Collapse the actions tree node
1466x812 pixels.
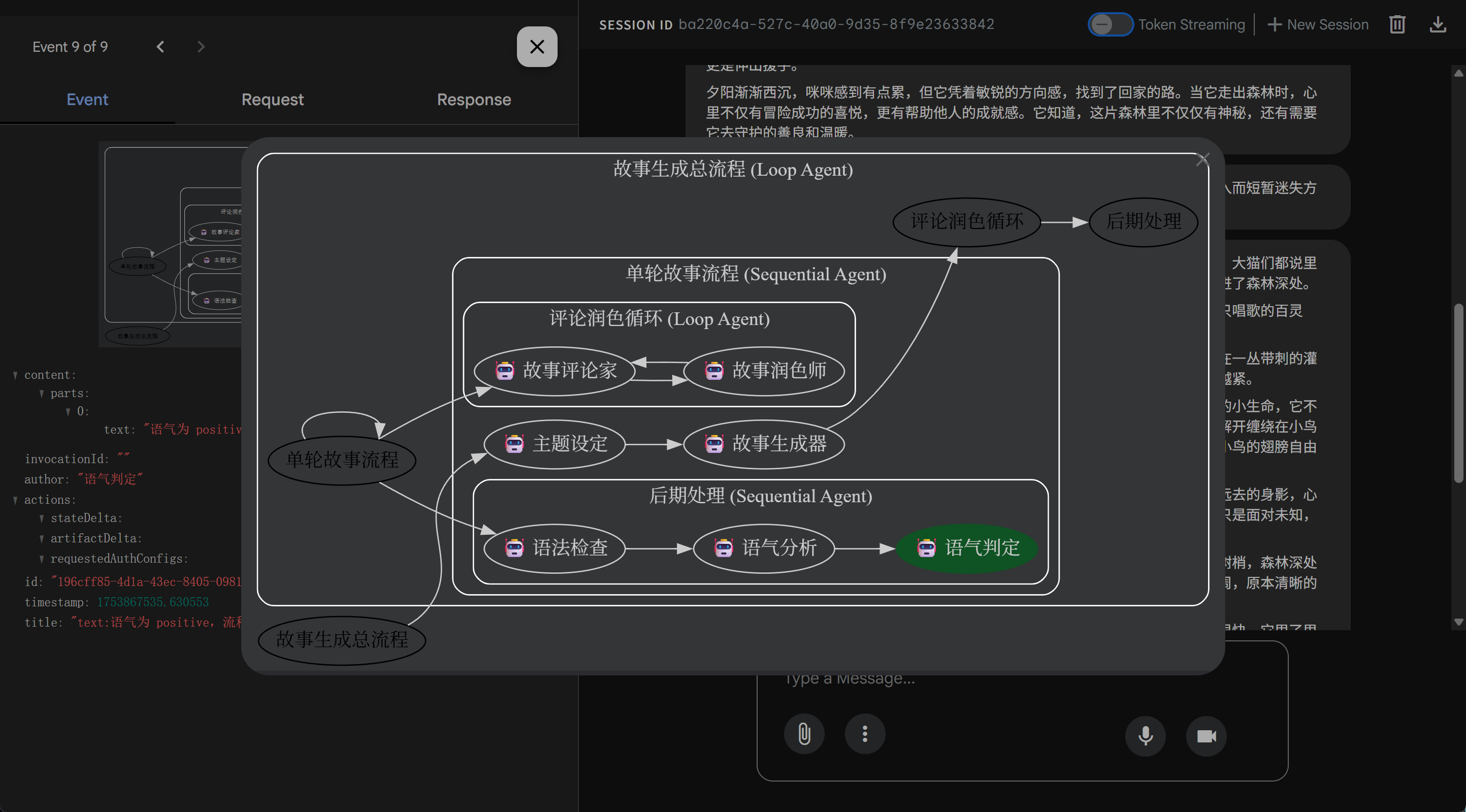click(15, 500)
